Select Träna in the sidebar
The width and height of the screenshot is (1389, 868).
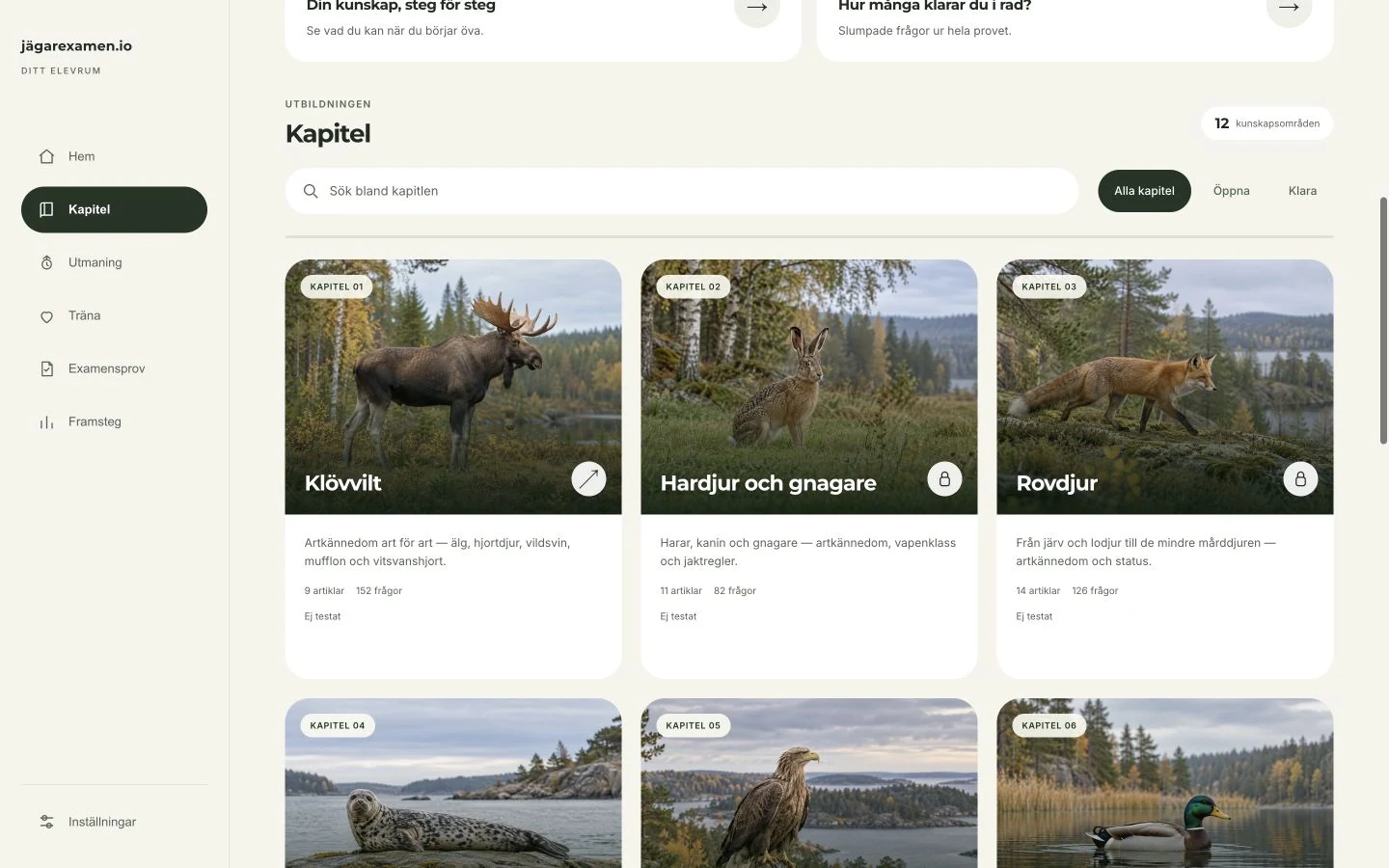pos(114,315)
